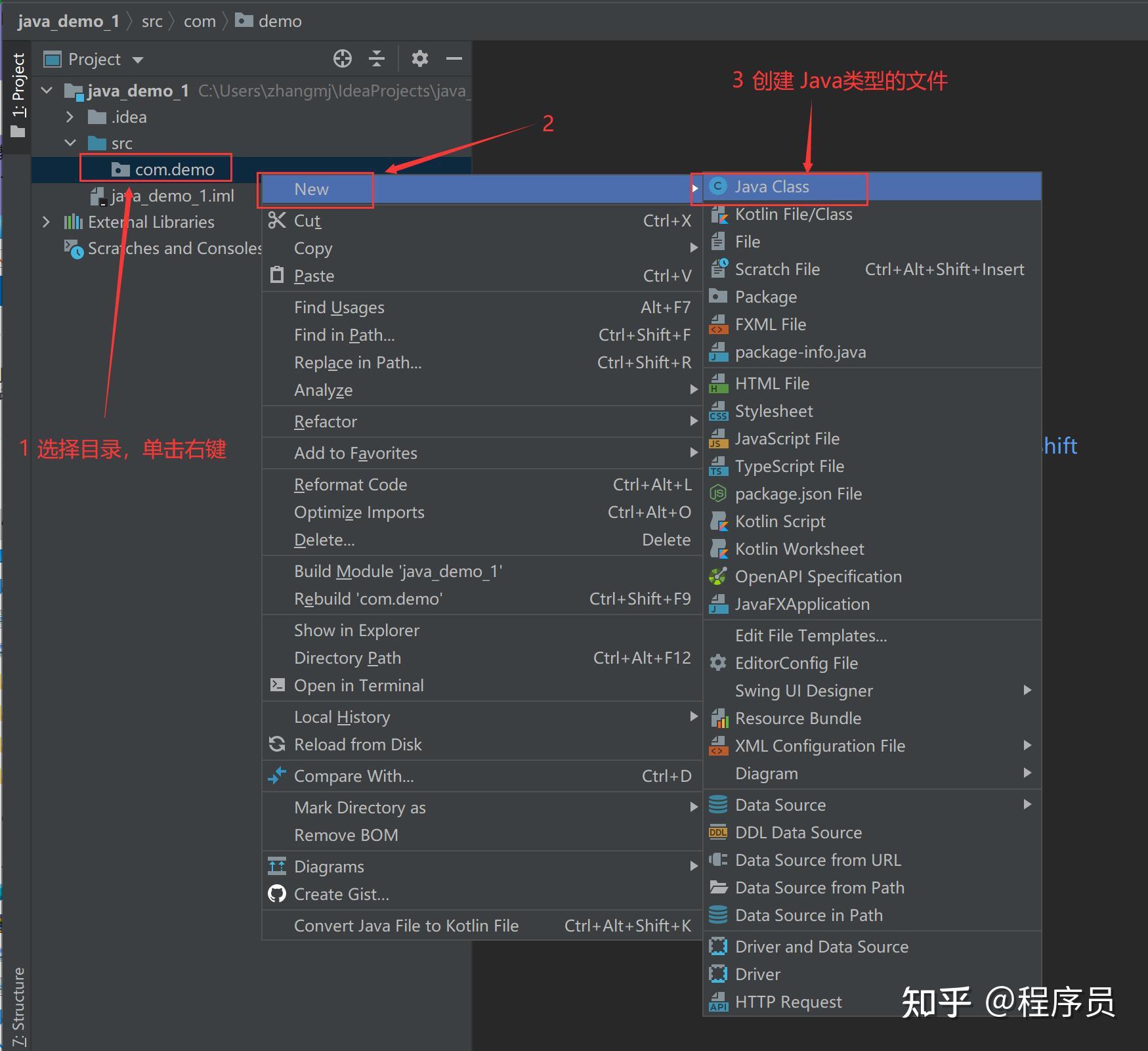This screenshot has width=1148, height=1051.
Task: Click the Cut scissors icon
Action: pyautogui.click(x=277, y=220)
